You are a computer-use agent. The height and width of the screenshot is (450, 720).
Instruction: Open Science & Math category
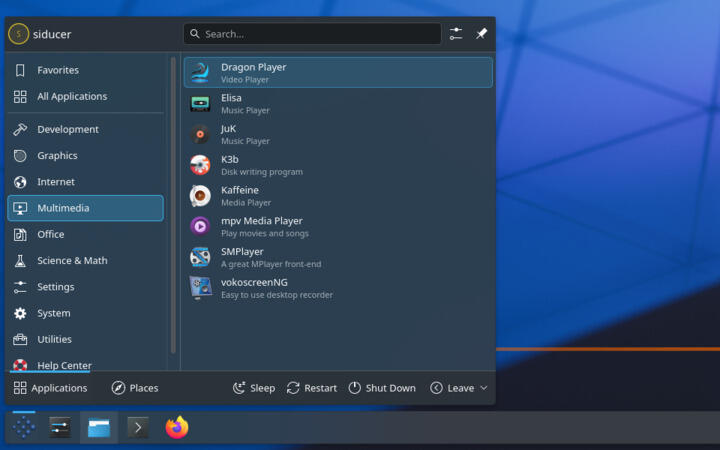coord(85,260)
